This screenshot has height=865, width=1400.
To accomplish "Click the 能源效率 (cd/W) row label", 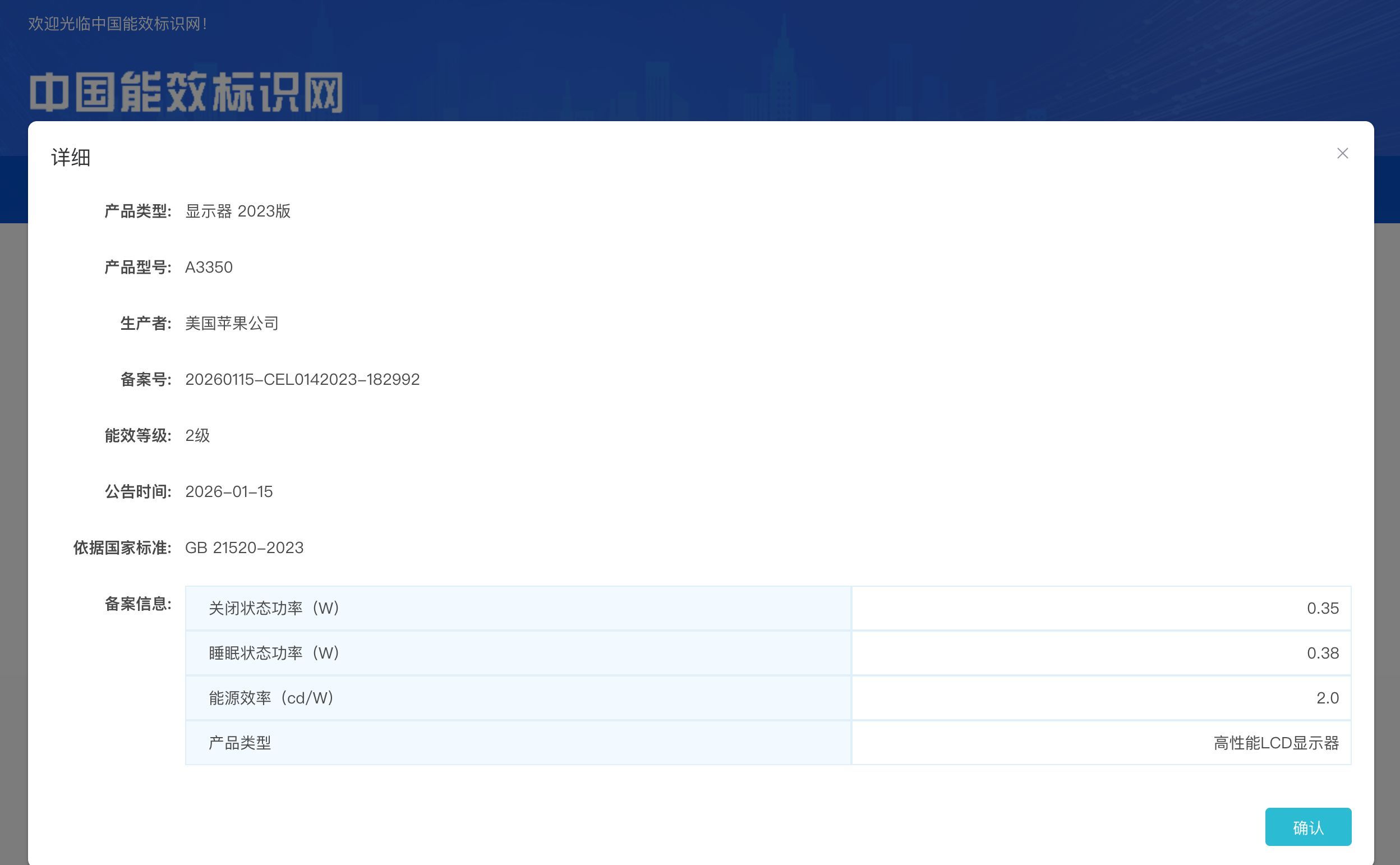I will (271, 698).
